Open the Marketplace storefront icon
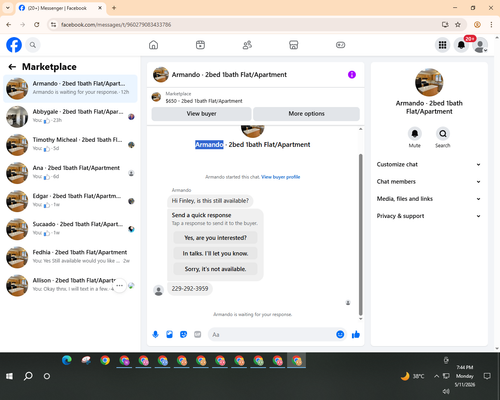 tap(294, 45)
